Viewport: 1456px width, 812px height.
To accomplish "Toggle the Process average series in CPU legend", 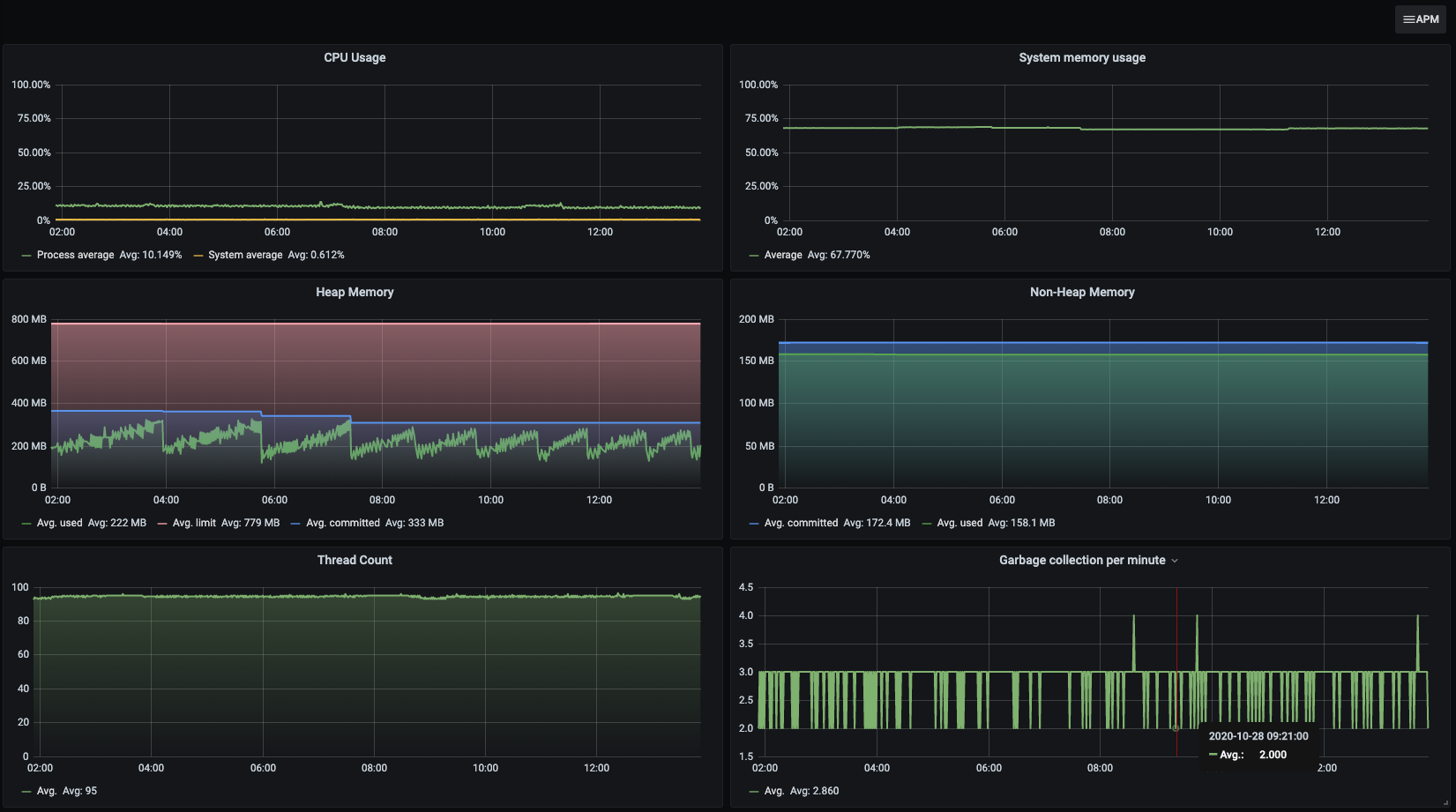I will click(x=75, y=255).
